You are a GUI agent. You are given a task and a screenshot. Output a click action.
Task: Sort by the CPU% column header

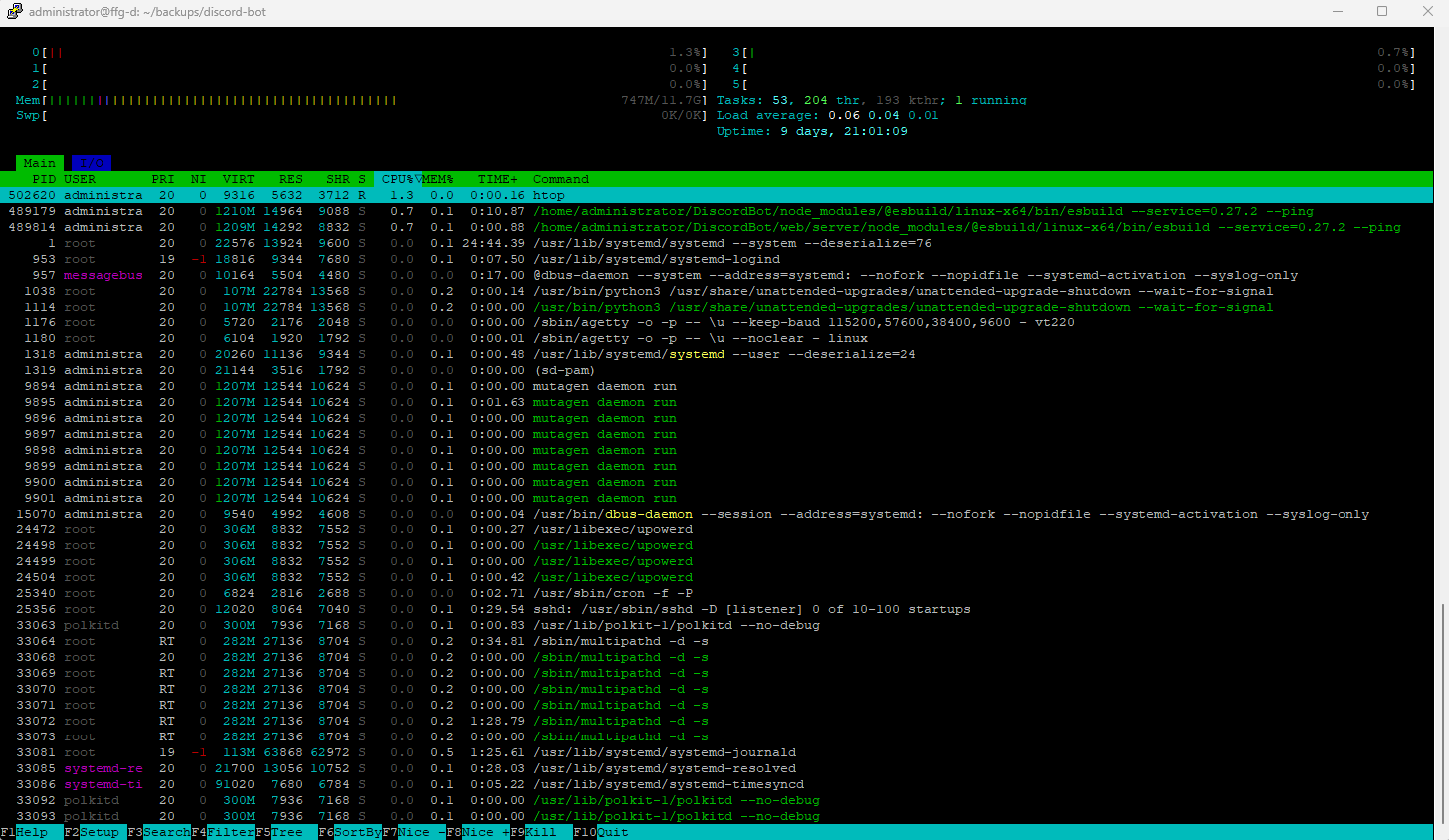click(x=400, y=179)
